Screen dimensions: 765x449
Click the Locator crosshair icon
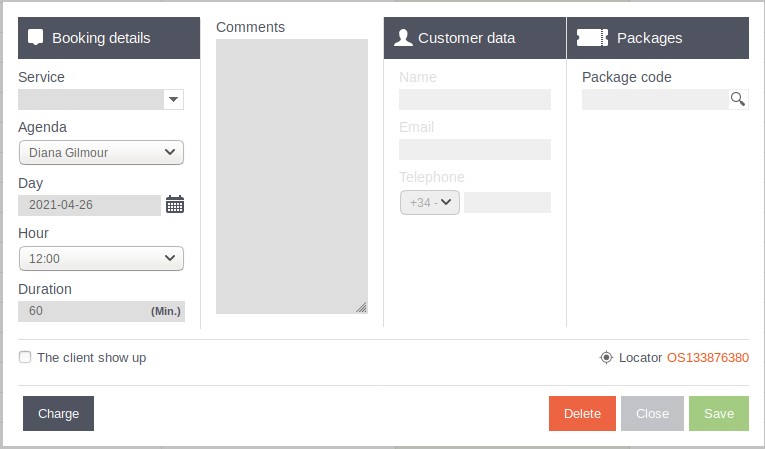pos(606,357)
